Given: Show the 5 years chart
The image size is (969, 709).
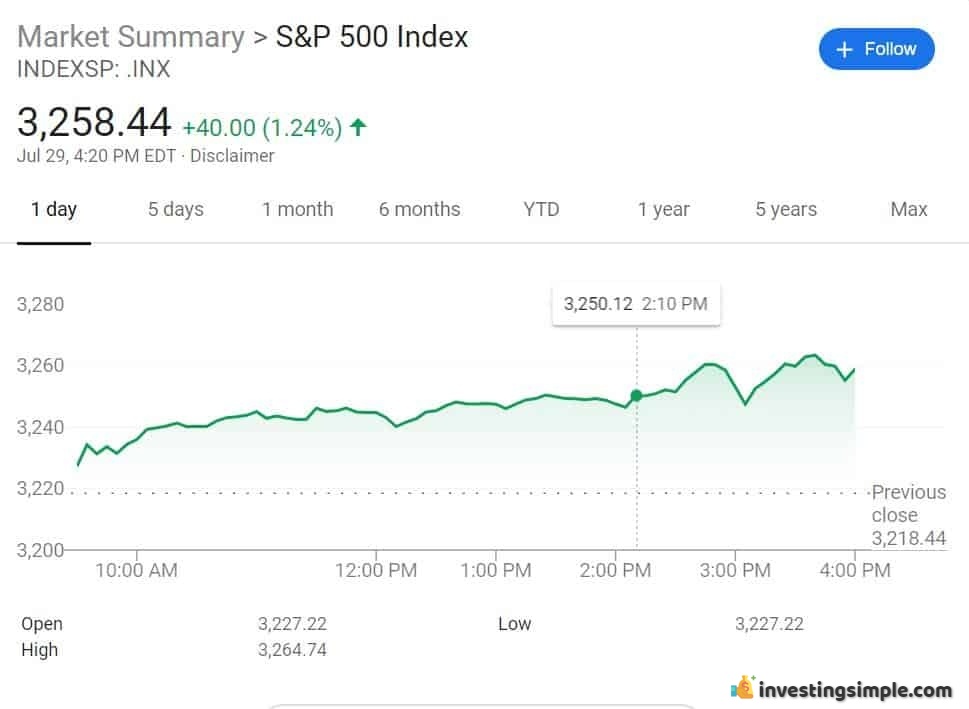Looking at the screenshot, I should pyautogui.click(x=786, y=210).
